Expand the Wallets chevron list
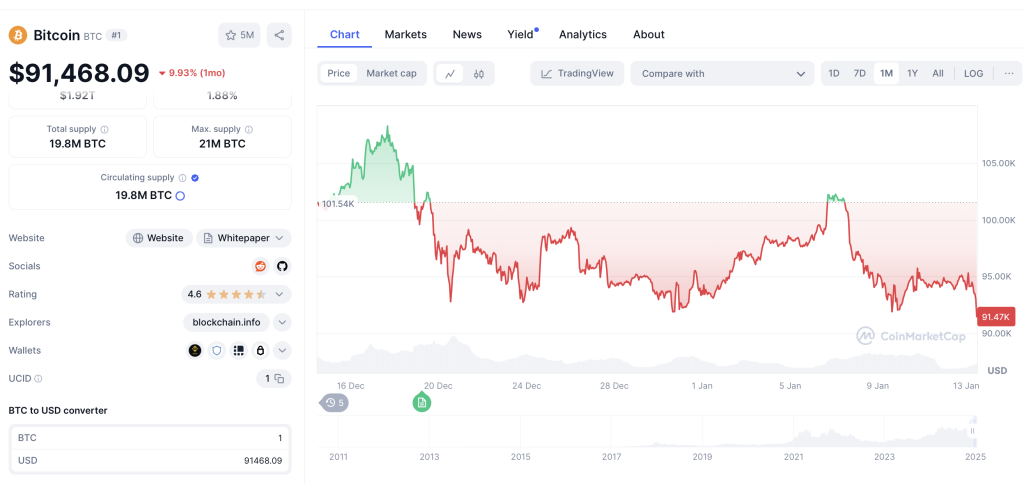The height and width of the screenshot is (484, 1024). tap(282, 351)
